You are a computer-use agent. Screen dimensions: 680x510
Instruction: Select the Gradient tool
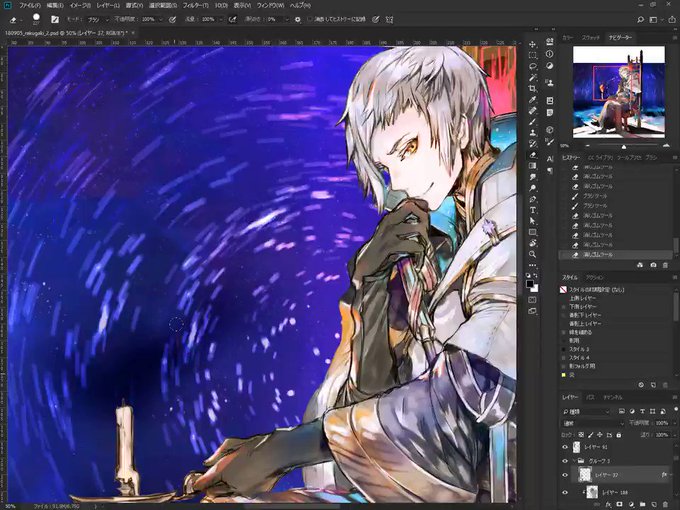tap(533, 166)
